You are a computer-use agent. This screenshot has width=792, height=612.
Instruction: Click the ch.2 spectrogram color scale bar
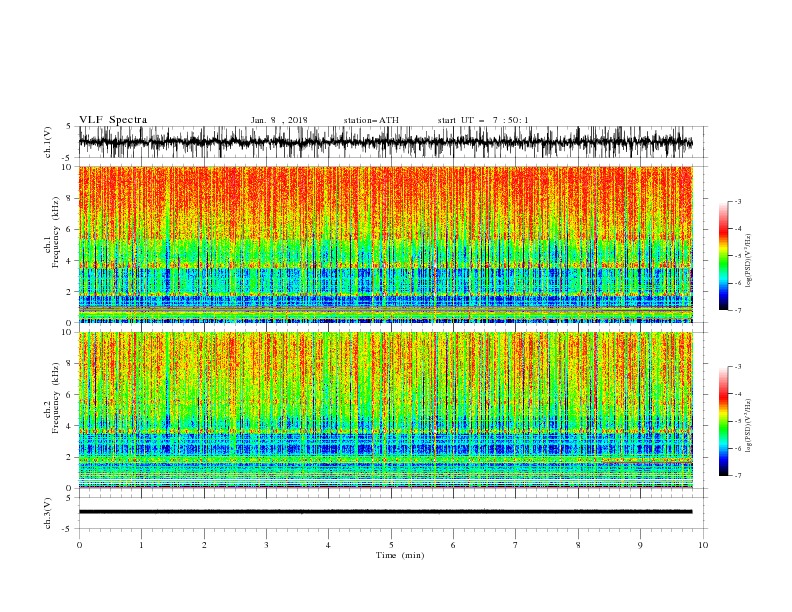coord(723,421)
